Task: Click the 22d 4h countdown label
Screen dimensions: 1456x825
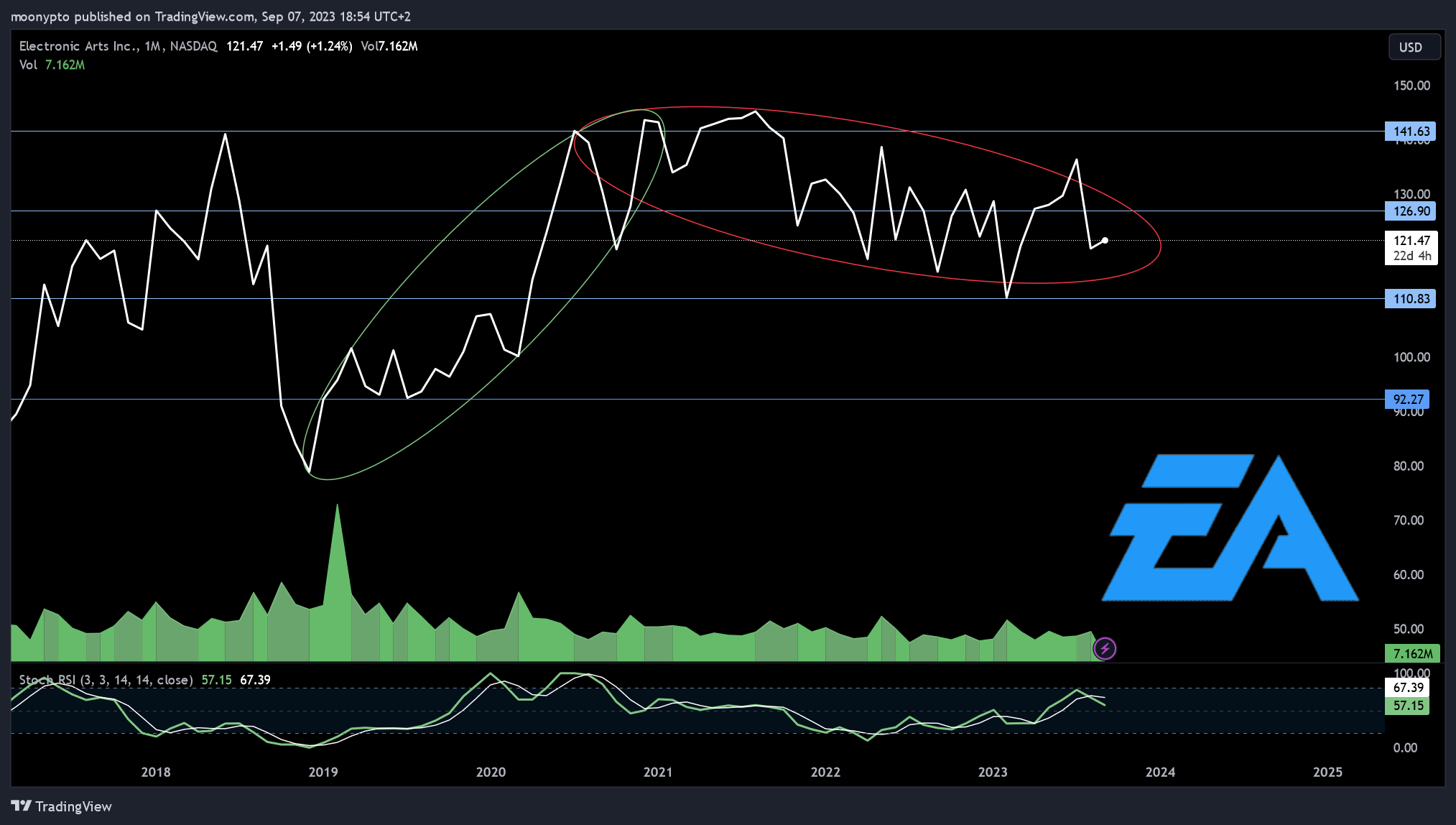Action: pyautogui.click(x=1412, y=256)
